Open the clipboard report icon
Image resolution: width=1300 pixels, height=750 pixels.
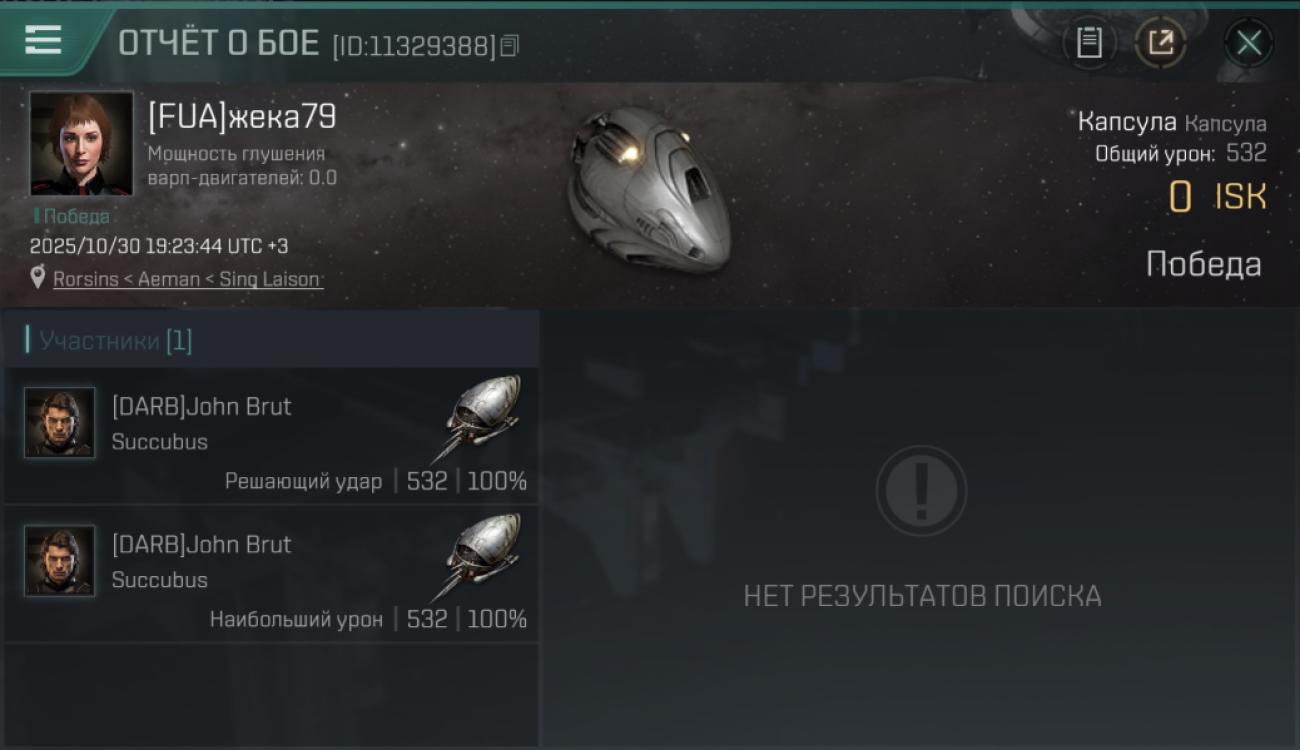1089,43
